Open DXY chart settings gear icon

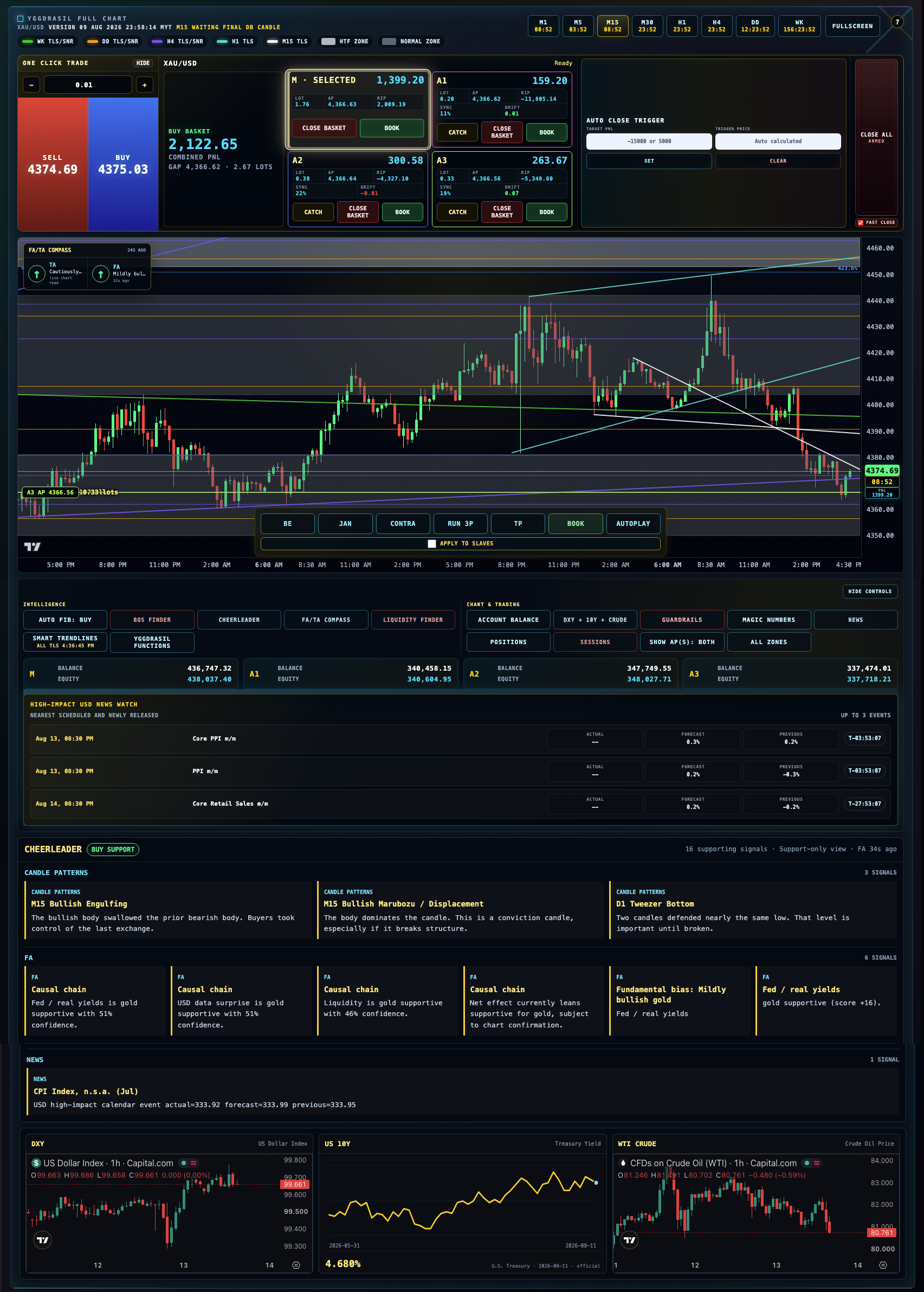point(296,1265)
